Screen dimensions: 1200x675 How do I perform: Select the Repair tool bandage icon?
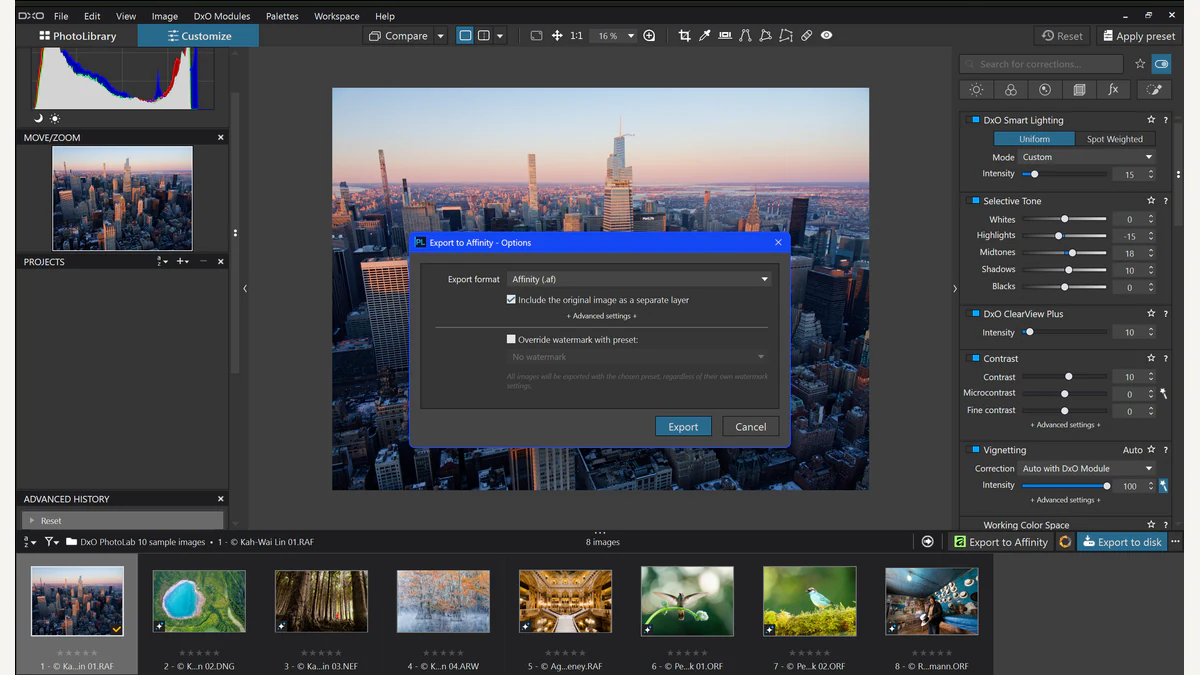[806, 35]
